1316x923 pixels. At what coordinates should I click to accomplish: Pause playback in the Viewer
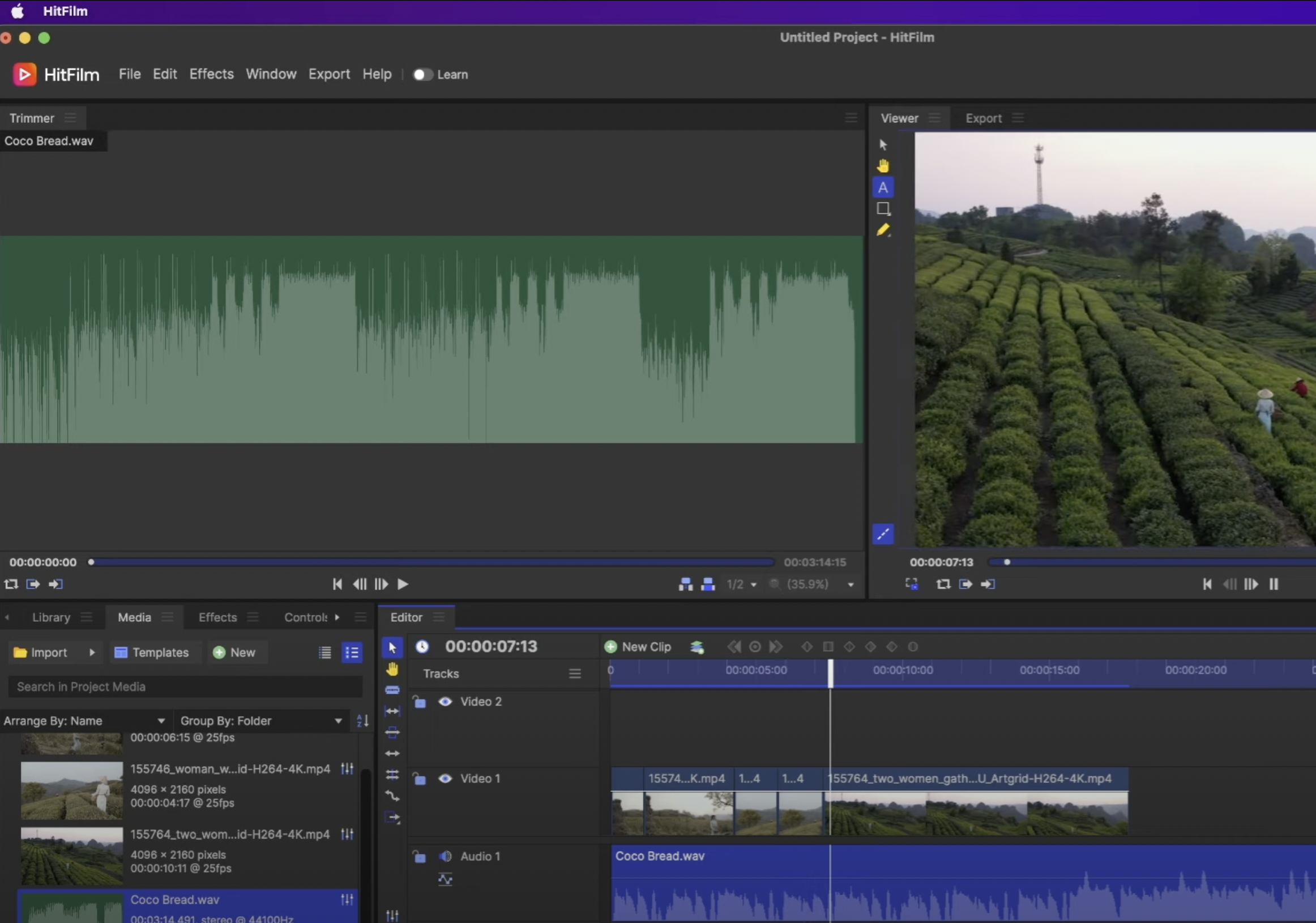(1274, 584)
